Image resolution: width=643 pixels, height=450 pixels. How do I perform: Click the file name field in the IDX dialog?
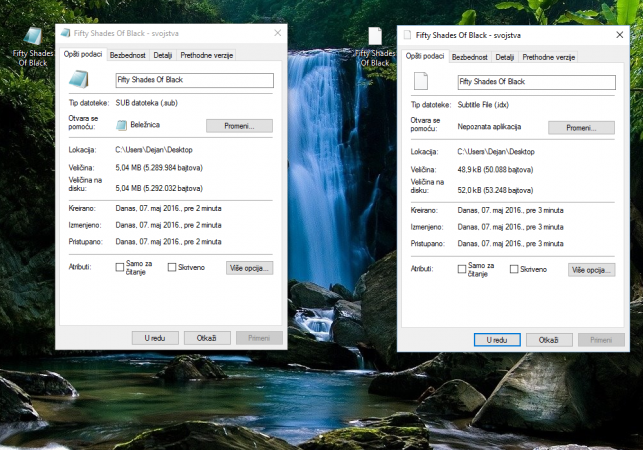click(x=535, y=82)
